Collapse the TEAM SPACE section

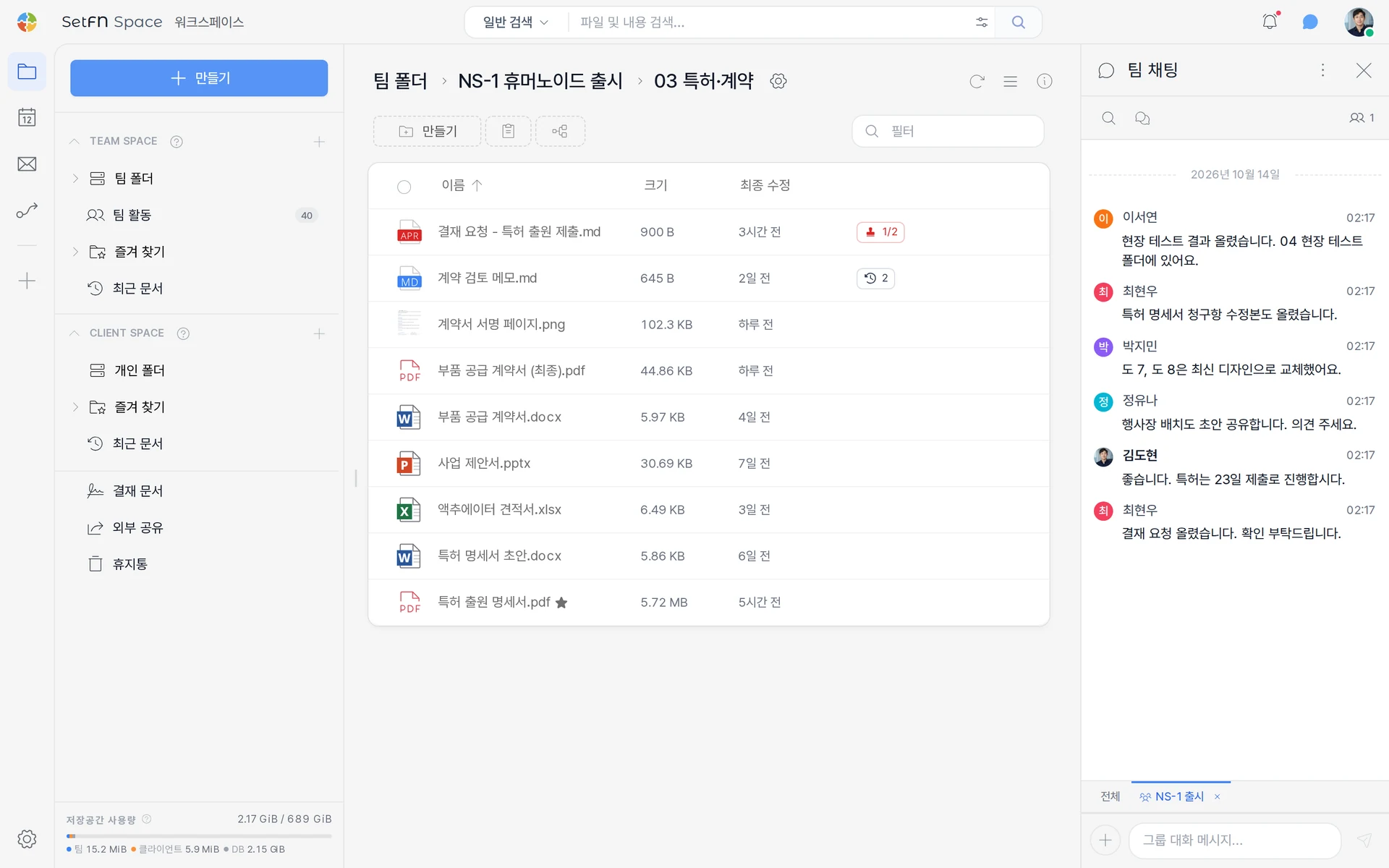tap(74, 141)
